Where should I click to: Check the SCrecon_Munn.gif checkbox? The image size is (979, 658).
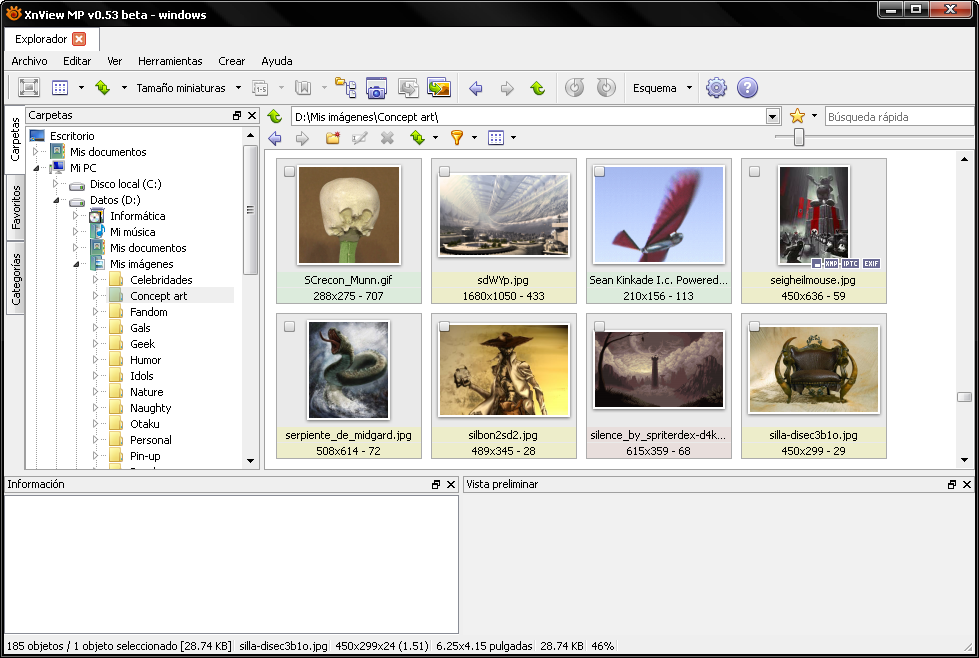pyautogui.click(x=289, y=171)
